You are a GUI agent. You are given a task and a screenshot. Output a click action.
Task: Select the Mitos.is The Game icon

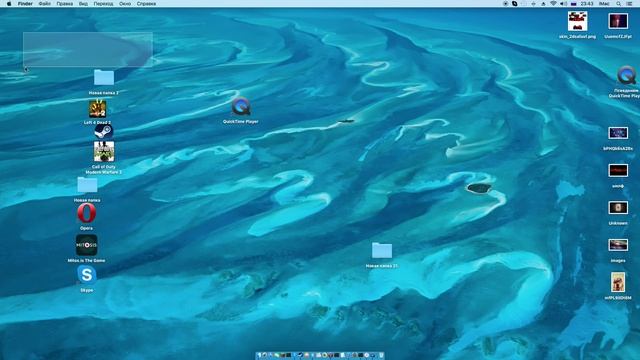click(87, 245)
